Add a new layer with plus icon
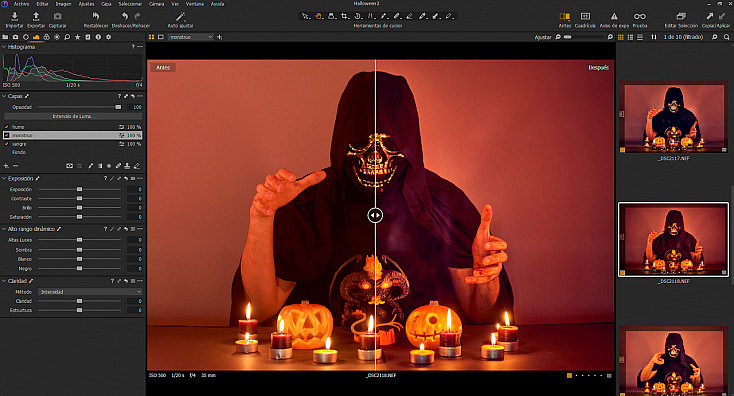This screenshot has height=396, width=734. click(x=6, y=166)
